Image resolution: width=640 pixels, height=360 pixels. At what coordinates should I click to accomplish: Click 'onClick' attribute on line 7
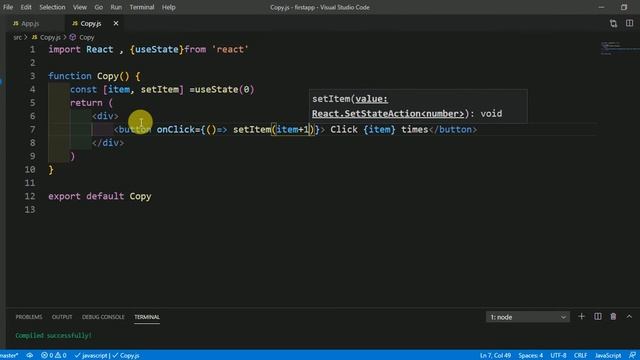click(x=176, y=129)
